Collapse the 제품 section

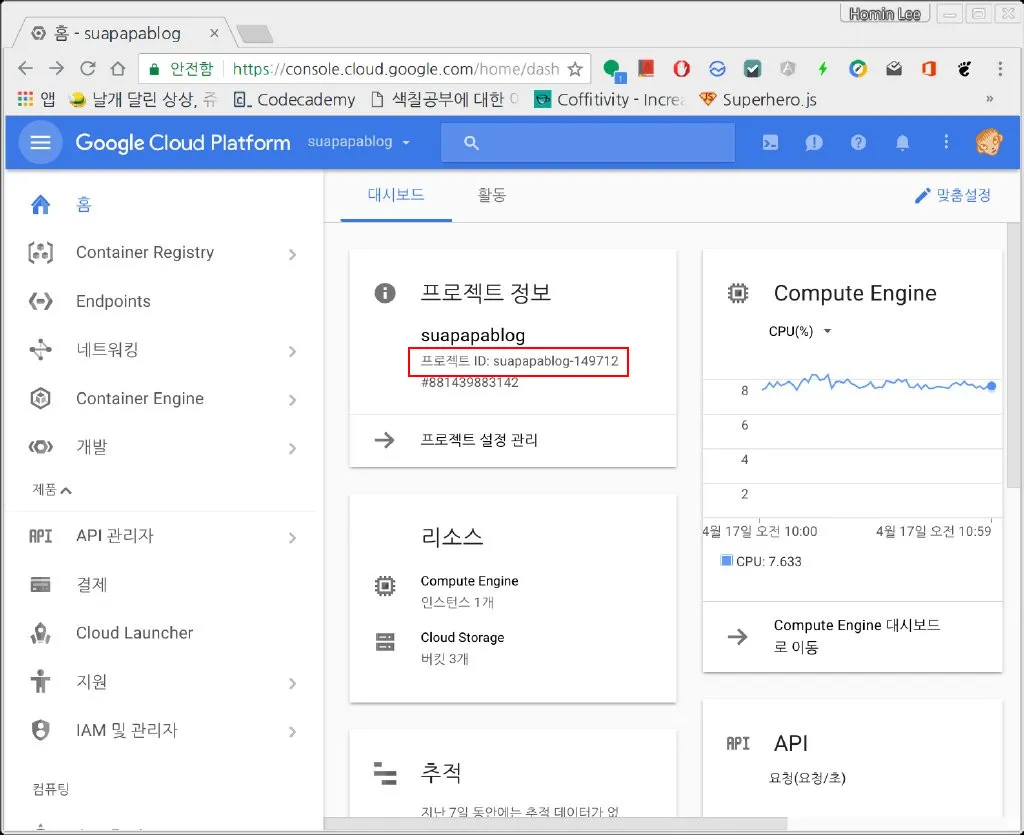tap(52, 490)
